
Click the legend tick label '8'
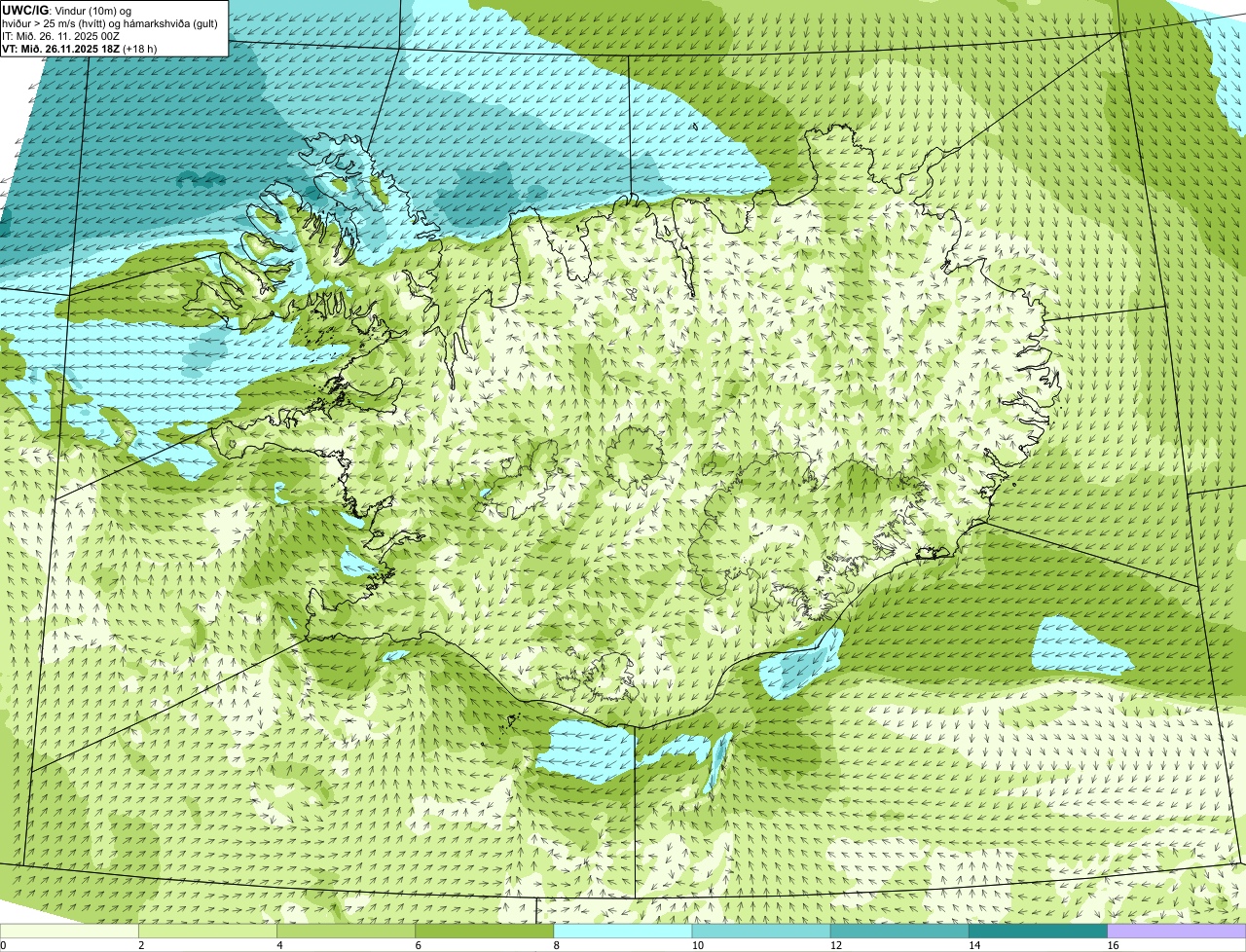[556, 945]
